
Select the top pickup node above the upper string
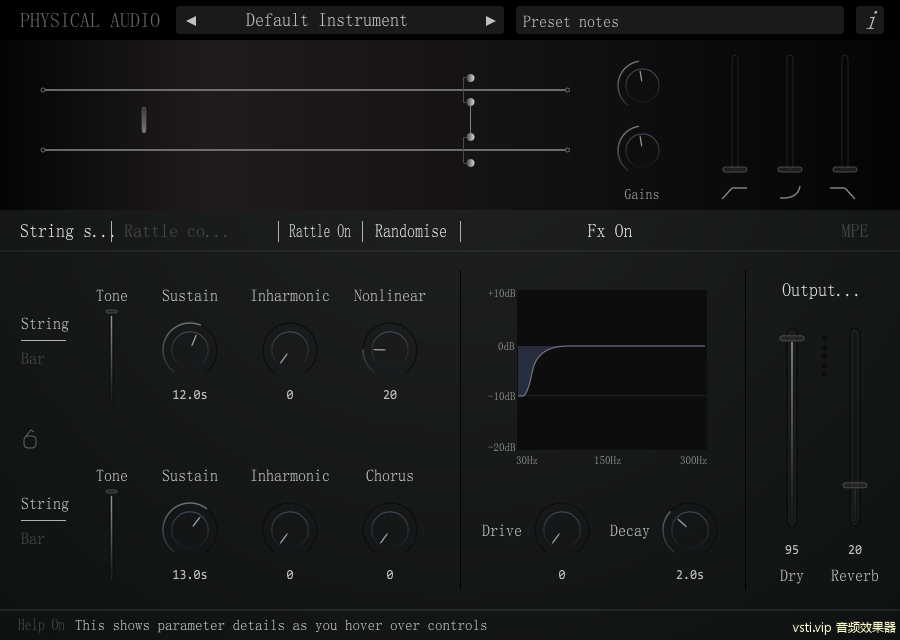470,78
